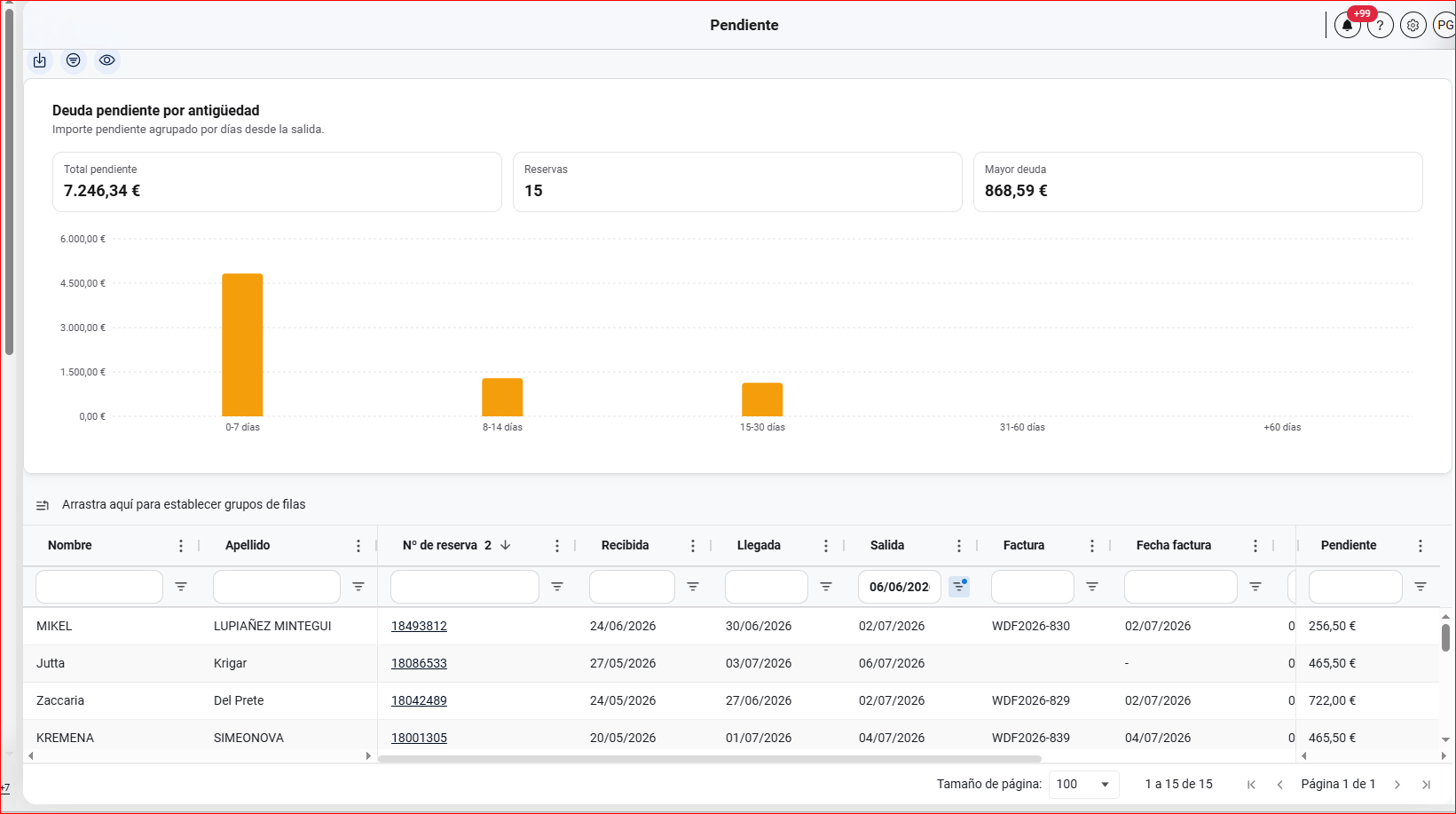The width and height of the screenshot is (1456, 814).
Task: Open the filter icon in top toolbar
Action: (x=74, y=60)
